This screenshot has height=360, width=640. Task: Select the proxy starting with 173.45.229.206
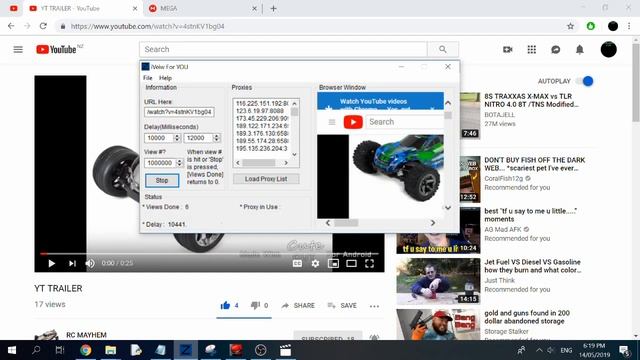click(262, 118)
